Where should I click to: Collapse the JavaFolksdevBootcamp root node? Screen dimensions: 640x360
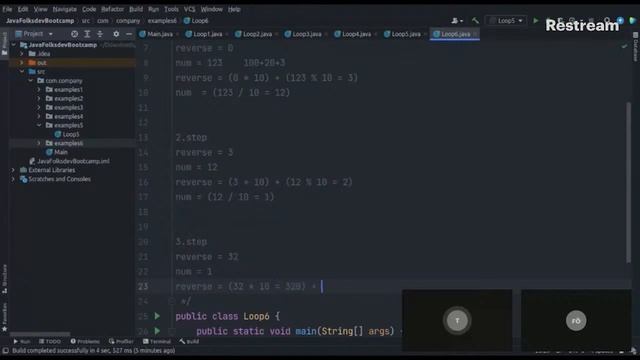coord(13,45)
